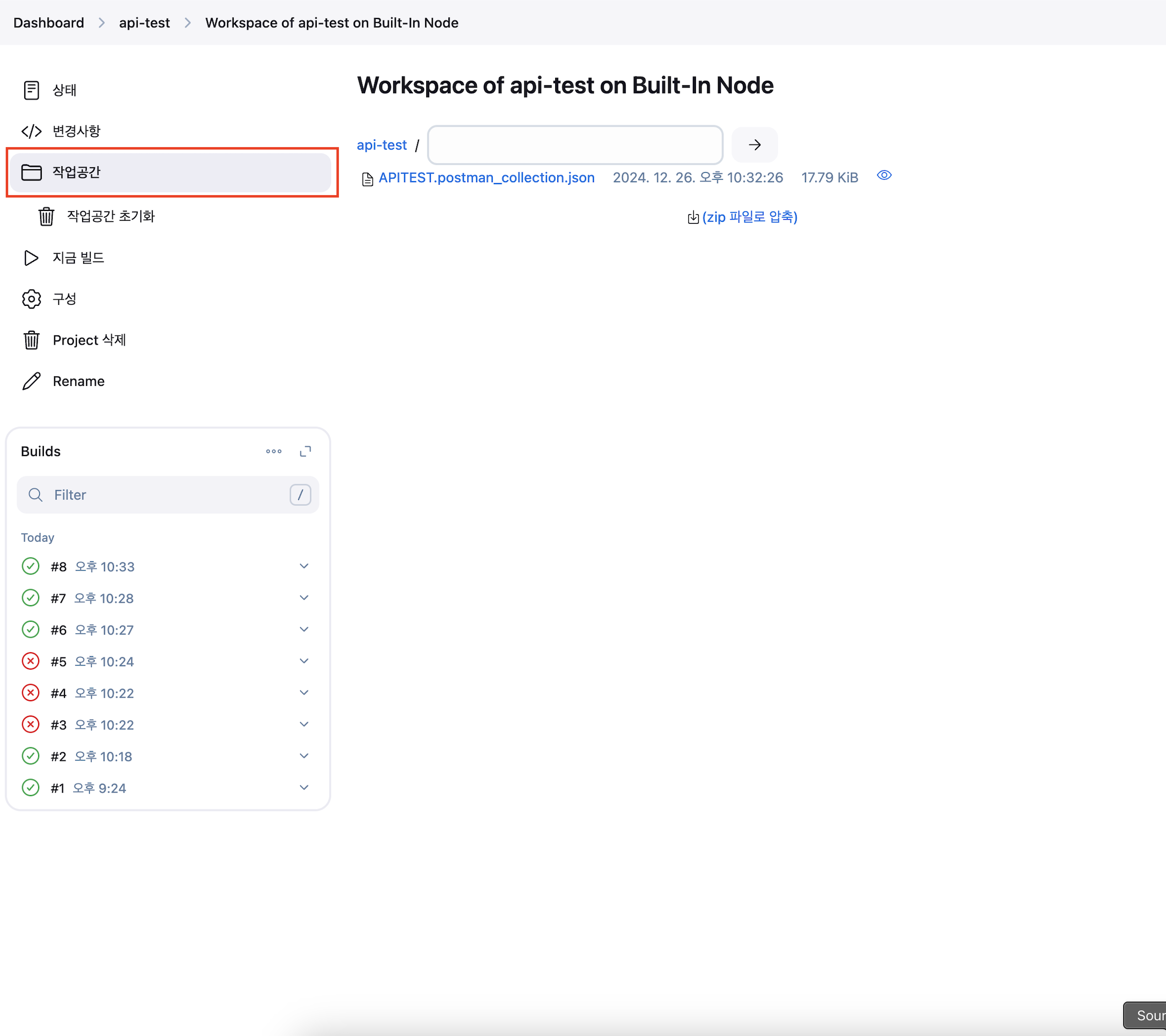Image resolution: width=1166 pixels, height=1036 pixels.
Task: Select the 변경사항 sidebar item
Action: (x=76, y=131)
